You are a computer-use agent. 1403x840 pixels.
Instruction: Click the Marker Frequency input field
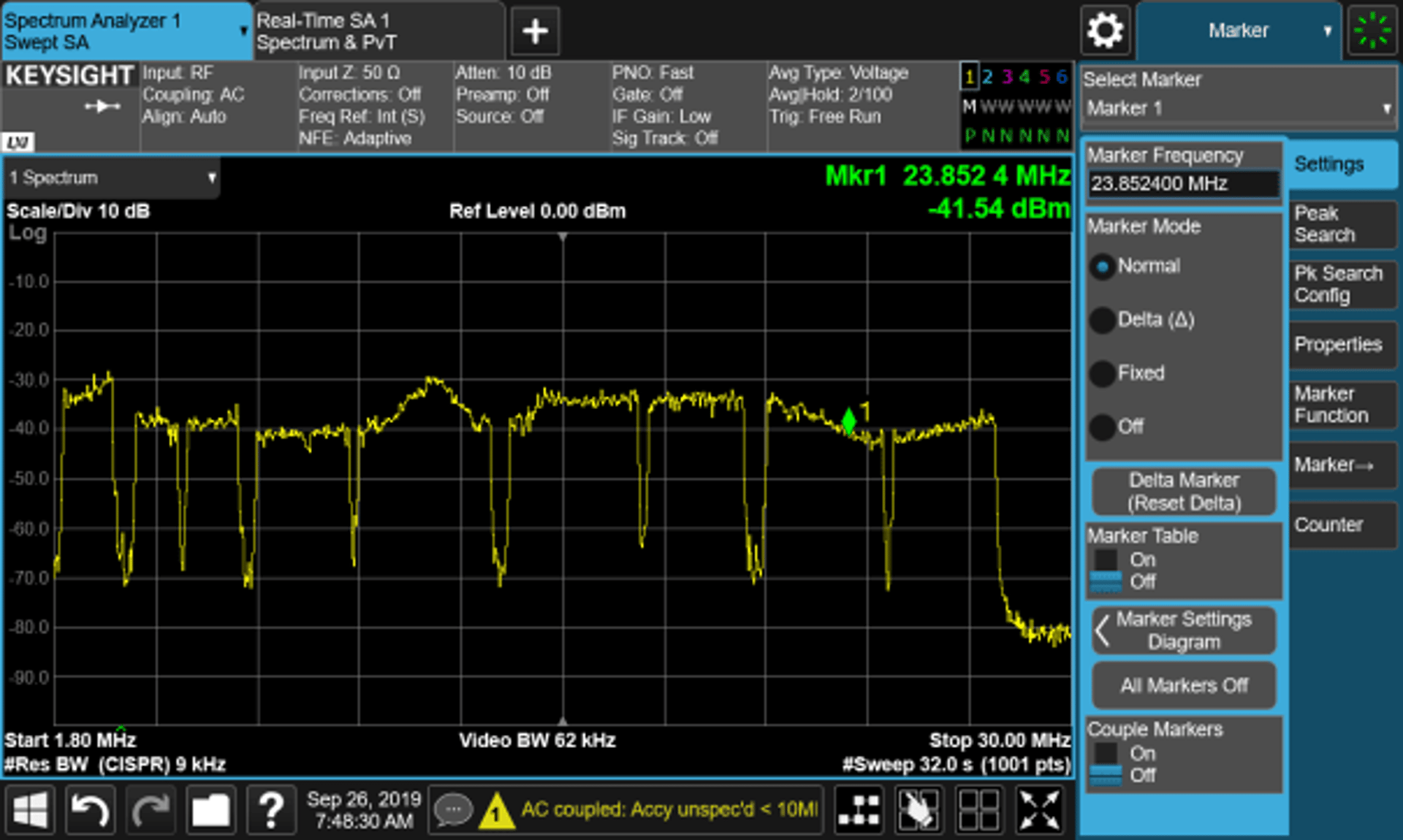1183,183
